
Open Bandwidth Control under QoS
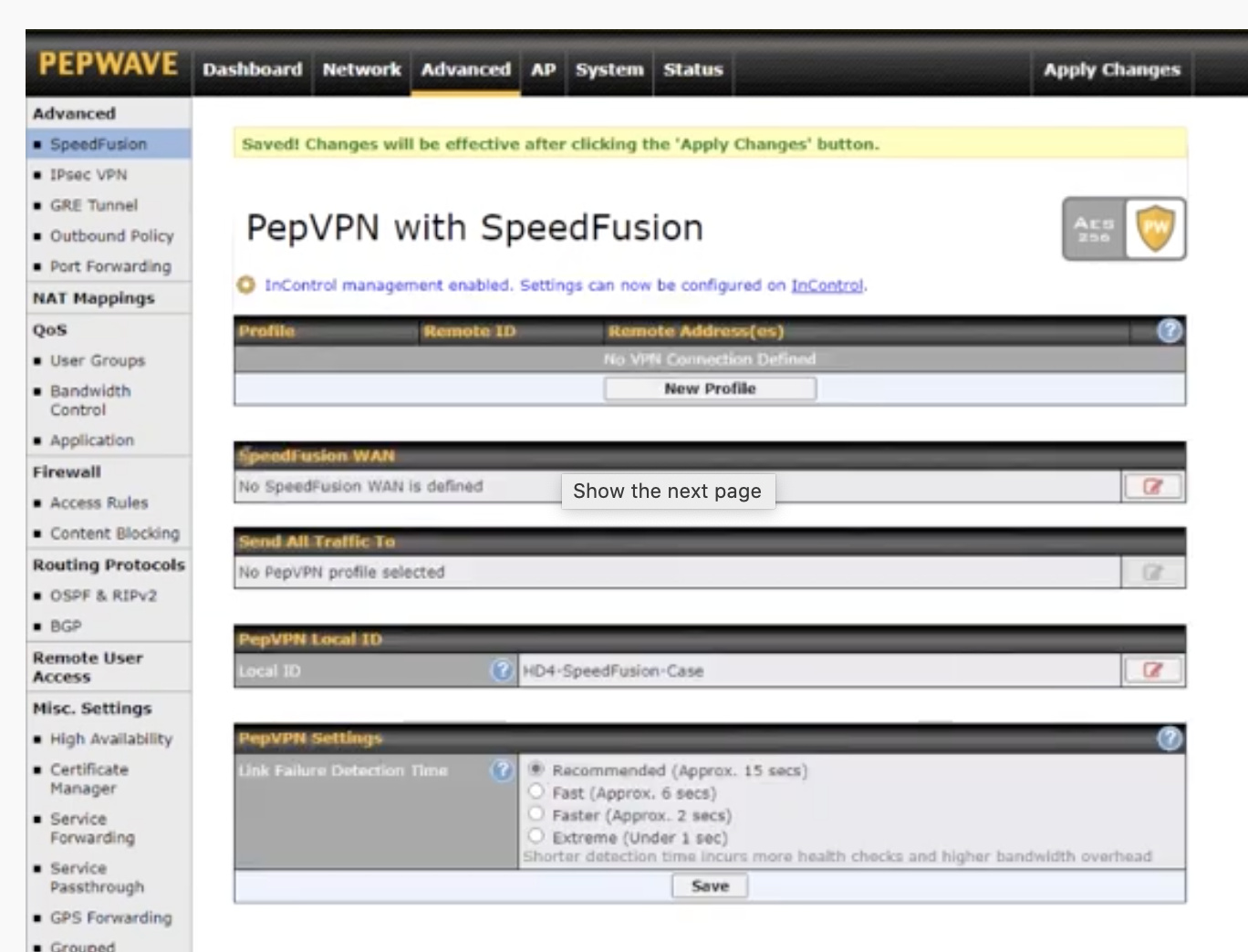click(90, 400)
